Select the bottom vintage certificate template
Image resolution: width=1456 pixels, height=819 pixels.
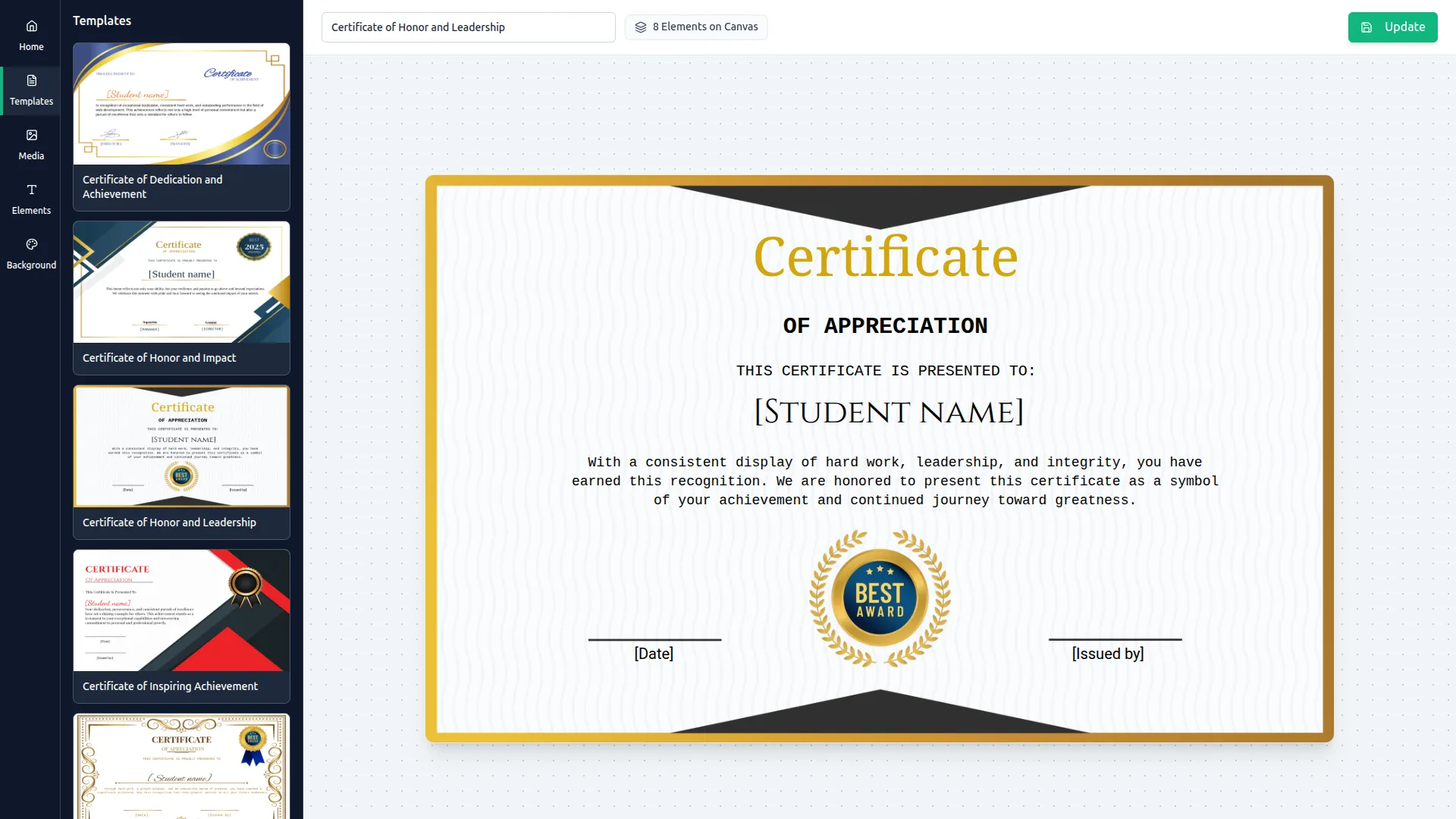click(x=180, y=766)
